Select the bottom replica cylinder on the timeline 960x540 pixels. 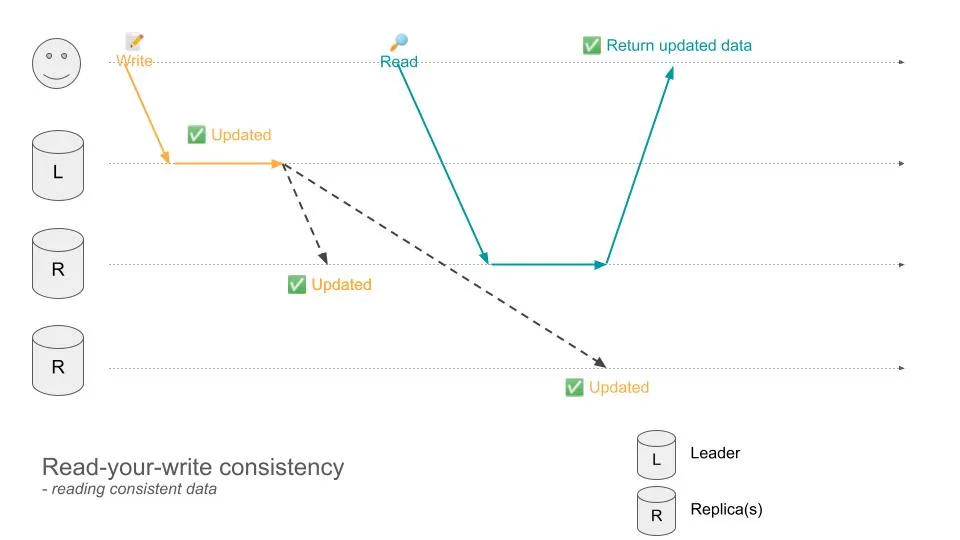[x=57, y=362]
